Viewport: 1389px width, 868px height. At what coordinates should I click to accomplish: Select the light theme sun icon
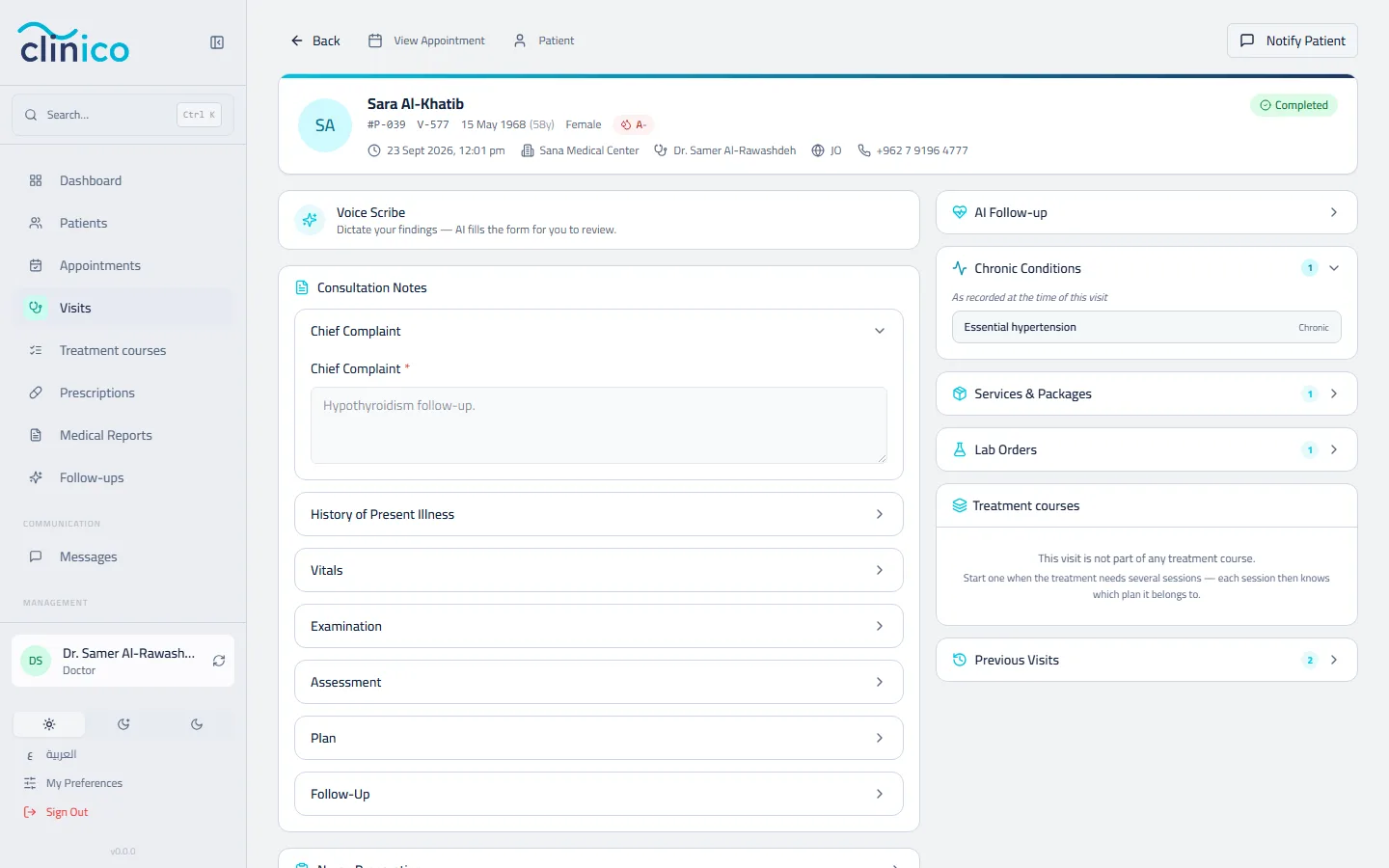[49, 724]
